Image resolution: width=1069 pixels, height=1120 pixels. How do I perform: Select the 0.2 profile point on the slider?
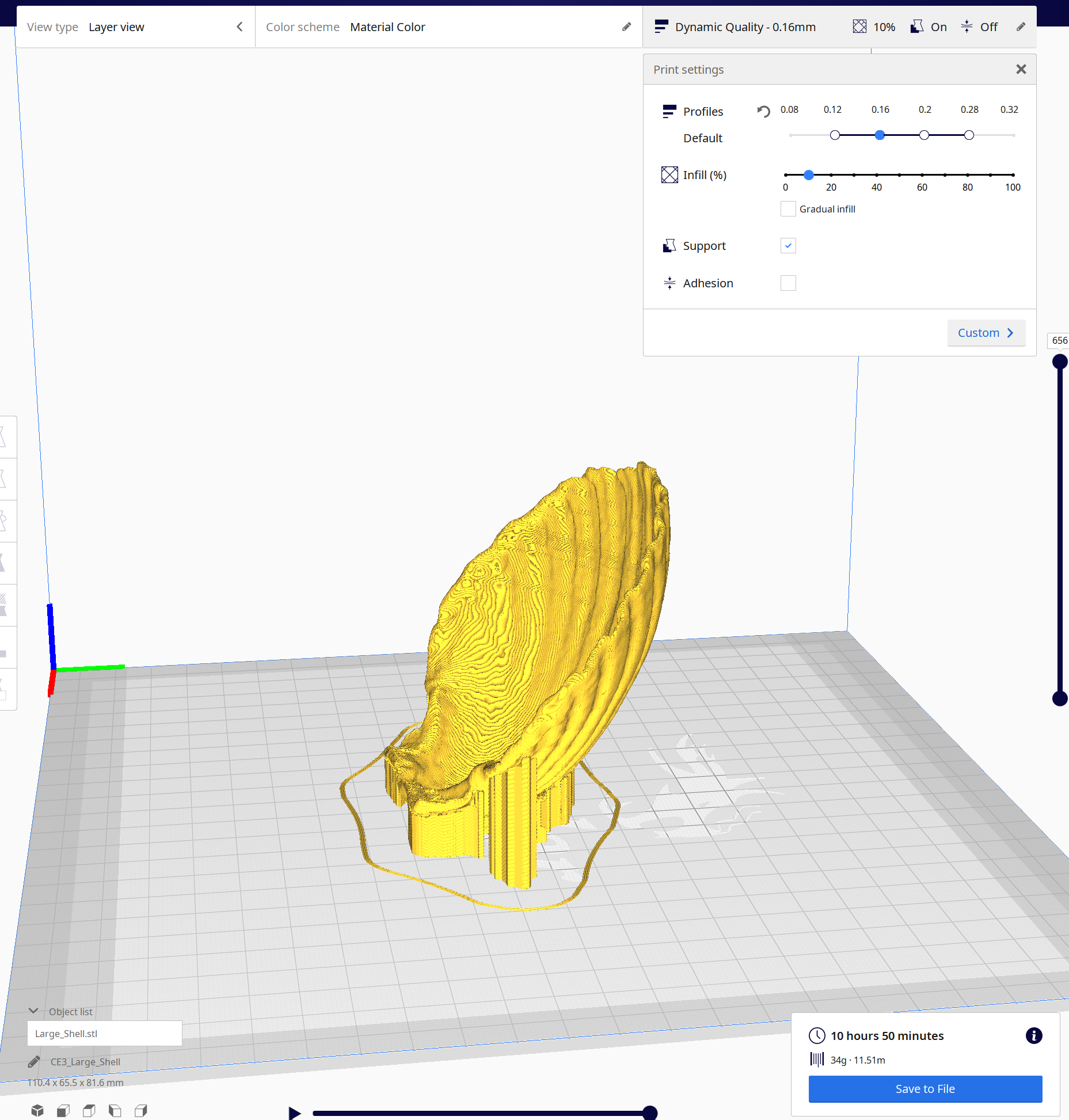point(924,135)
